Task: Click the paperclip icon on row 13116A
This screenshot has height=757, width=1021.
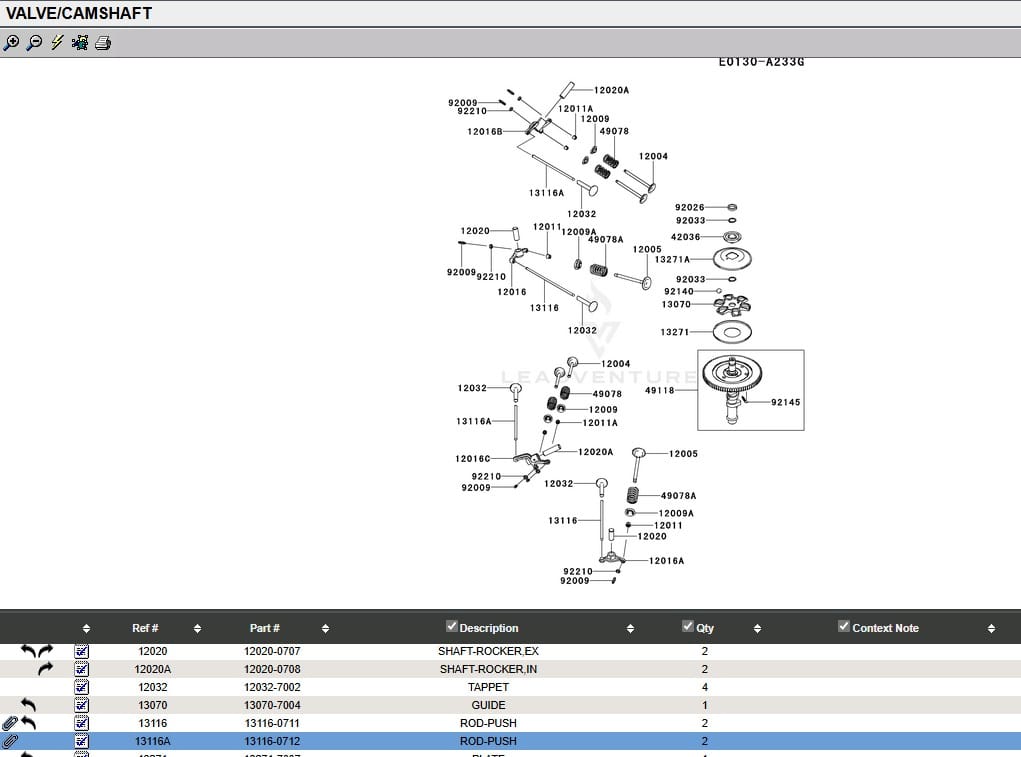Action: (11, 741)
